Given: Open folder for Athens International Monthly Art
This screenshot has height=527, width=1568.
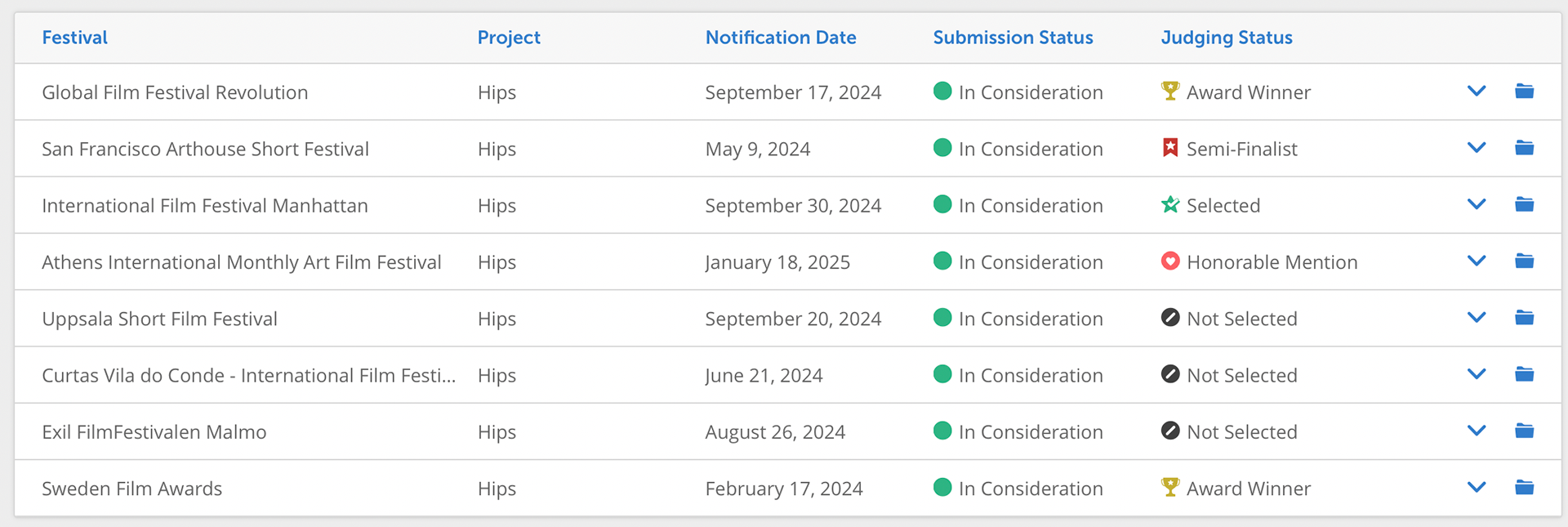Looking at the screenshot, I should click(x=1524, y=261).
